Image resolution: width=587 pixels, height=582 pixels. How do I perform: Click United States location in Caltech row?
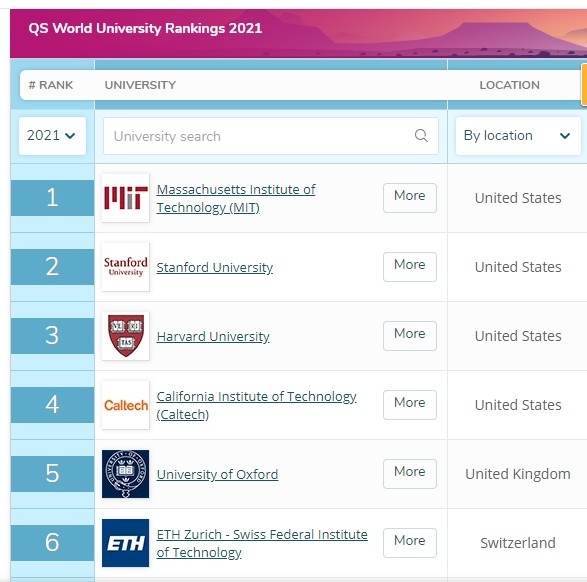(518, 405)
